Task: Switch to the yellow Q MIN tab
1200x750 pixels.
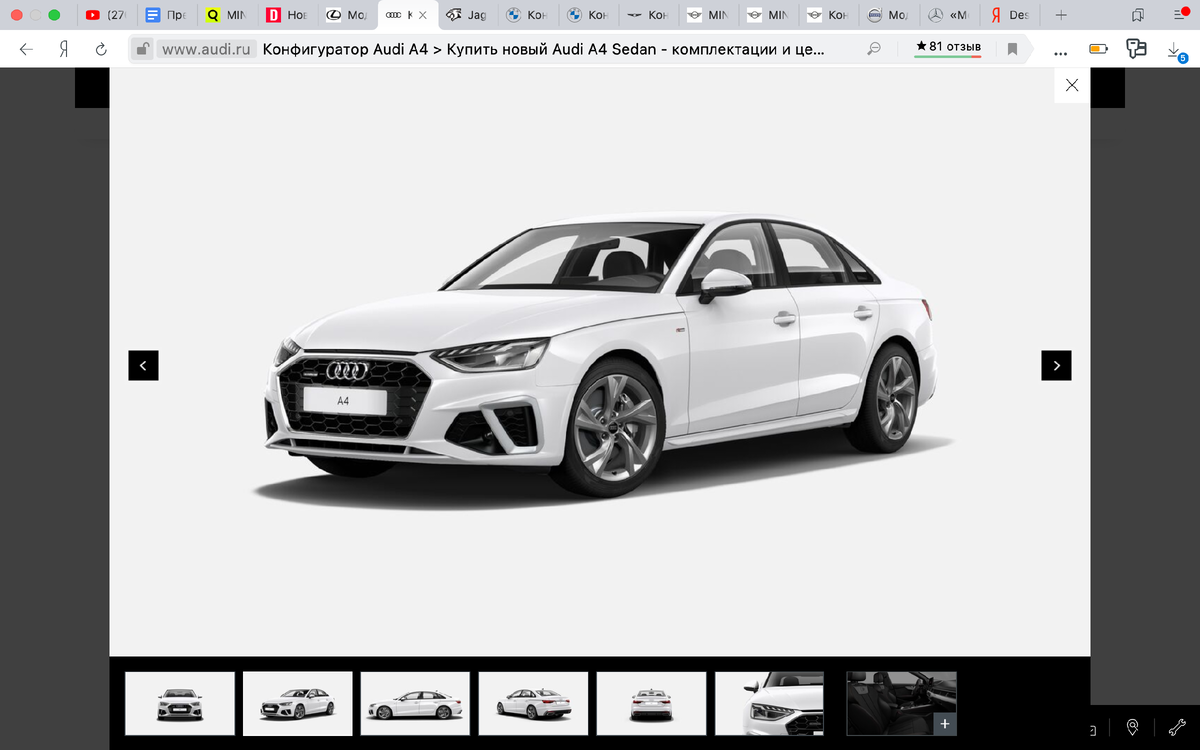Action: coord(225,15)
